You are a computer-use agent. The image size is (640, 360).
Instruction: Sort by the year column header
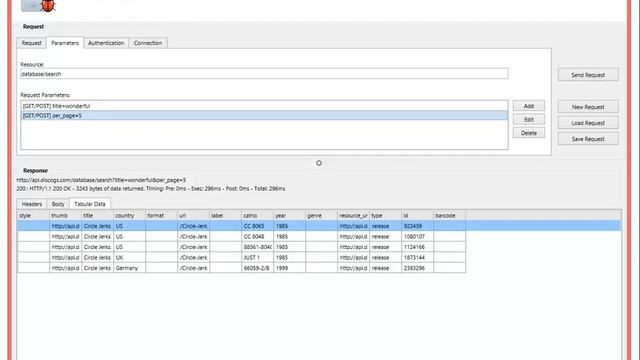click(x=289, y=215)
